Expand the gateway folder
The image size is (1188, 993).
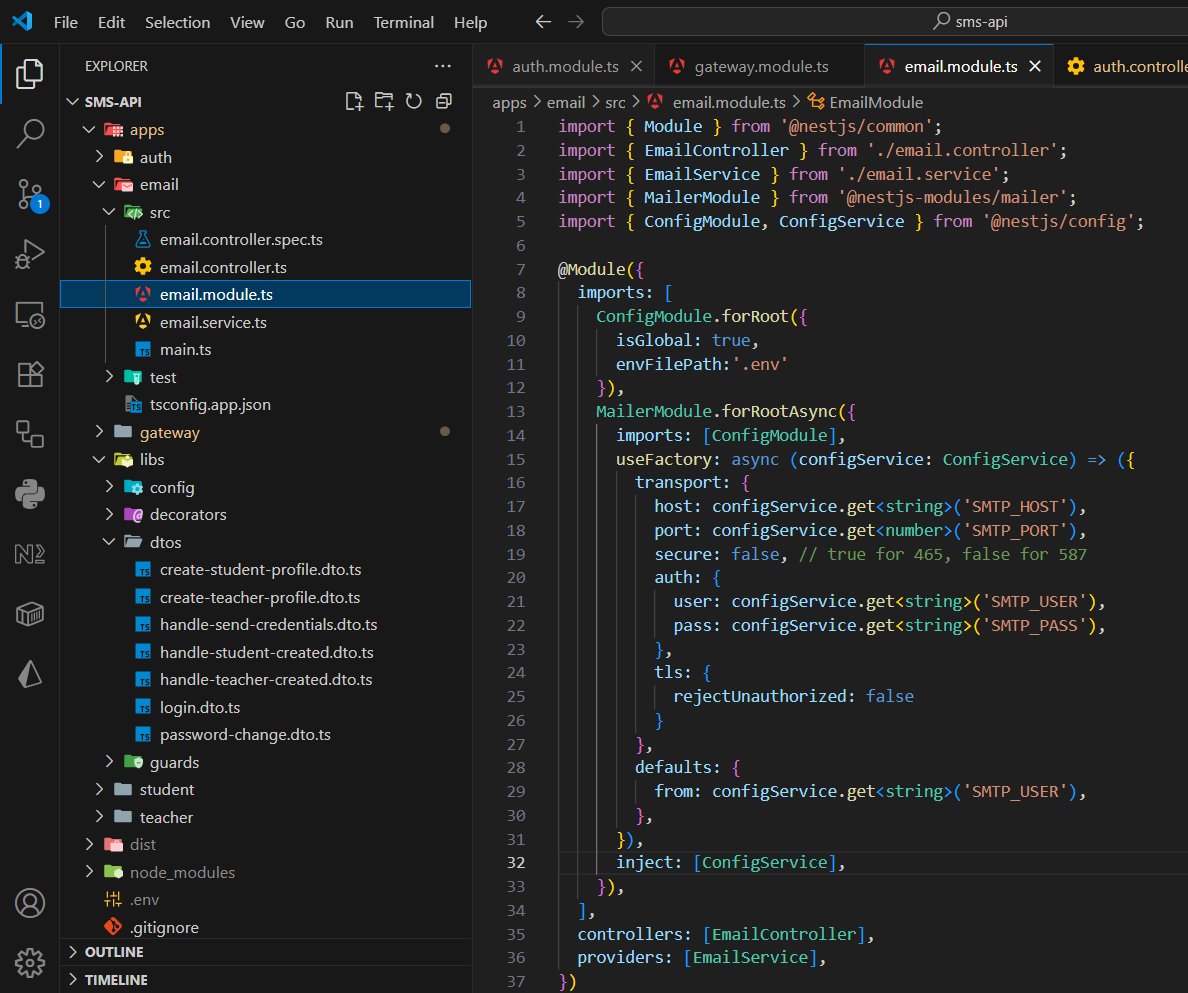98,432
